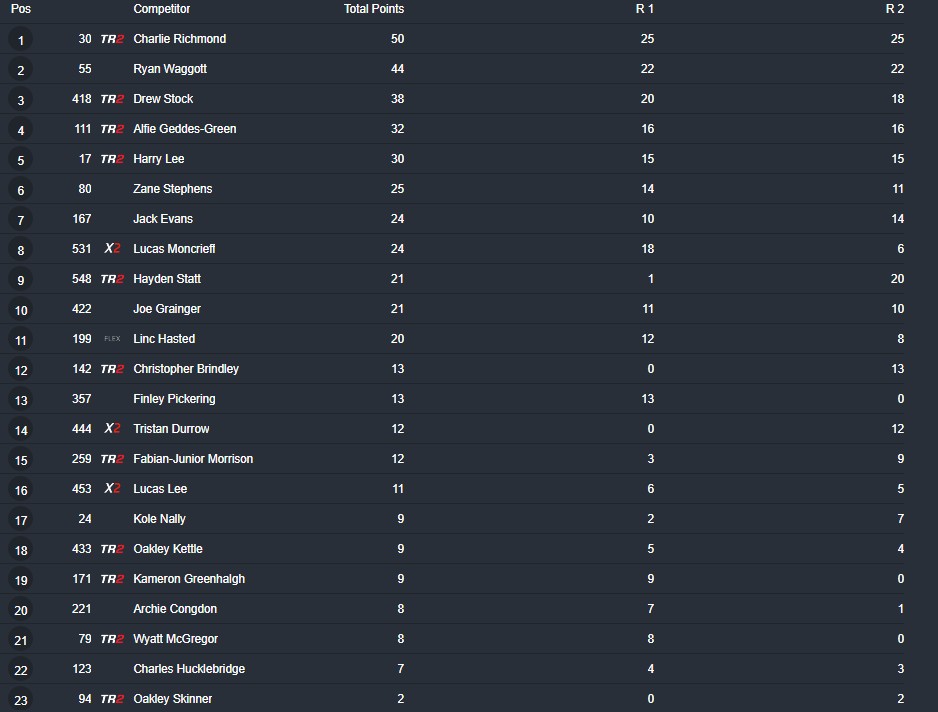Sort by the Total Points column header
The height and width of the screenshot is (712, 938).
click(374, 9)
